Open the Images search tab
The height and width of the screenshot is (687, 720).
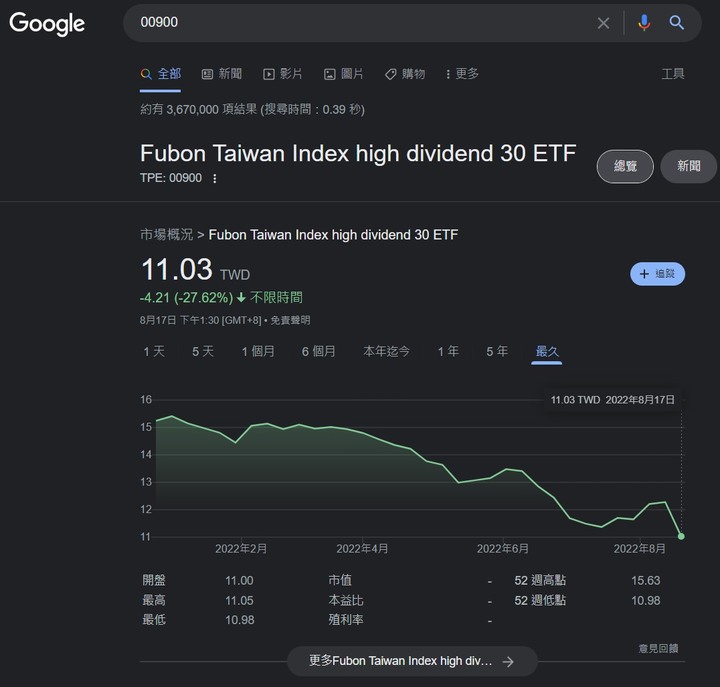pyautogui.click(x=343, y=74)
